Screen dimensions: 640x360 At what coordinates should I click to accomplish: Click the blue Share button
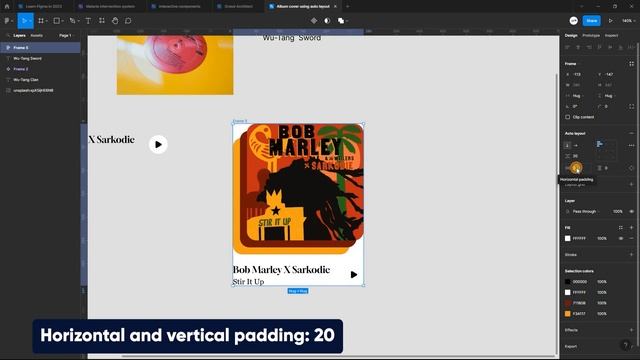point(591,21)
